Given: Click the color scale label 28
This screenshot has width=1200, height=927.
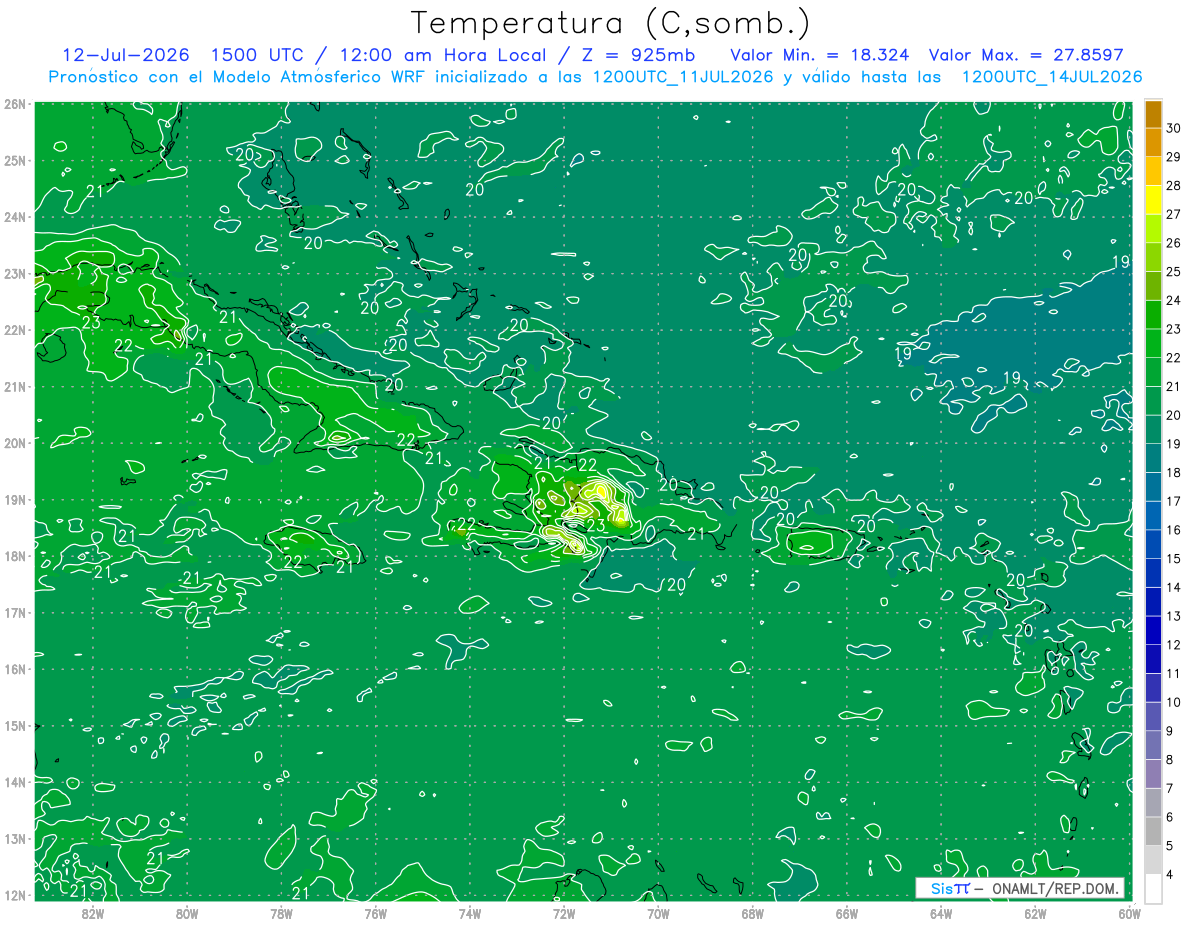Looking at the screenshot, I should pyautogui.click(x=1173, y=186).
